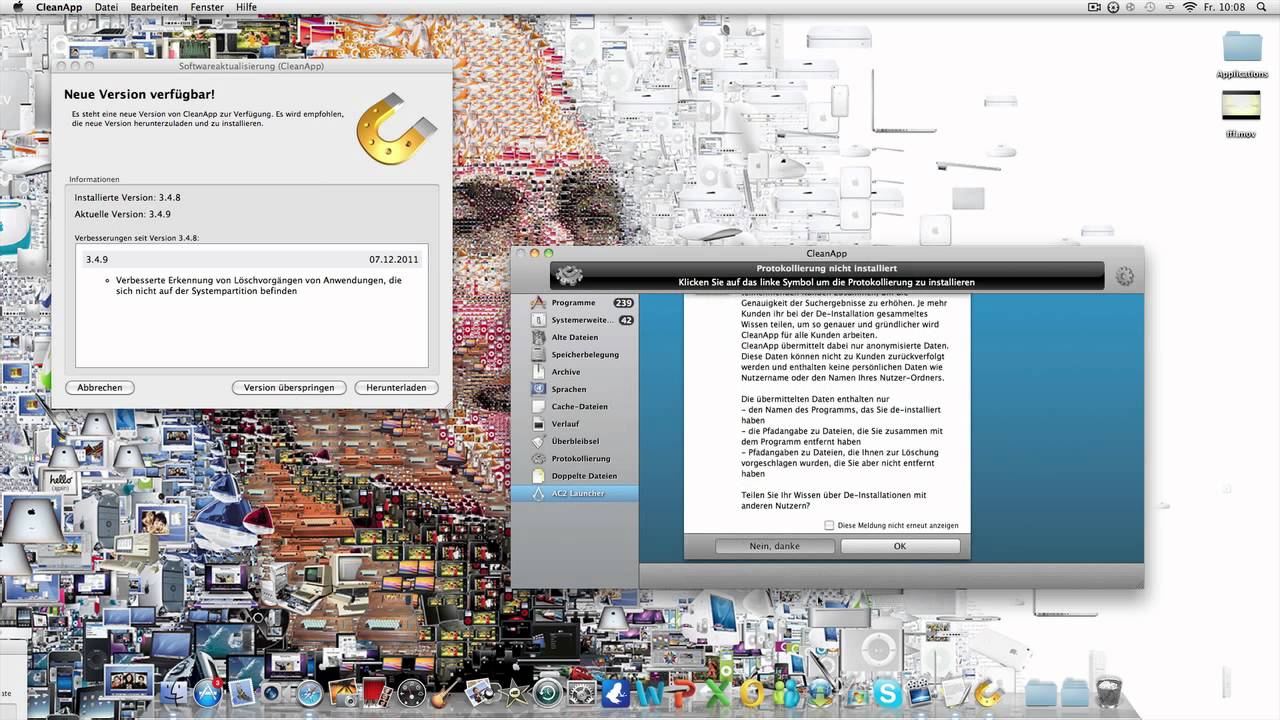Click the 3.4.9 release notes heading
1280x720 pixels.
[97, 260]
